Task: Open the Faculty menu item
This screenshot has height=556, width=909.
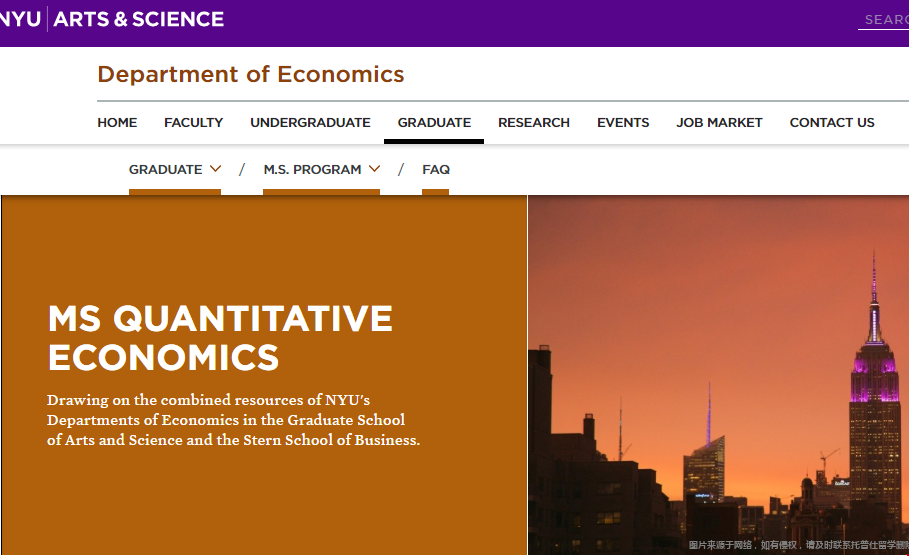Action: point(194,122)
